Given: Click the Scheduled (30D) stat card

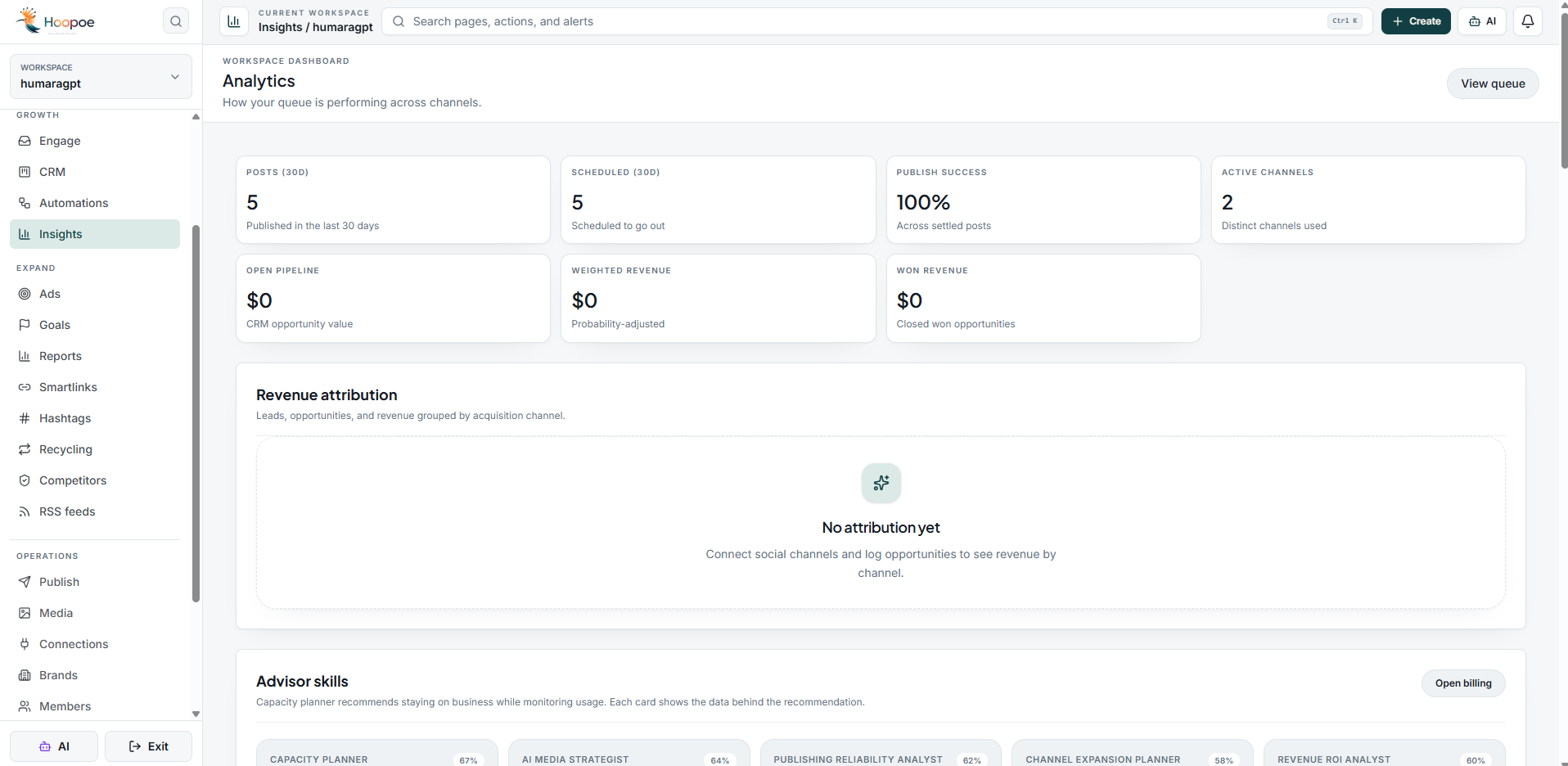Looking at the screenshot, I should (718, 200).
